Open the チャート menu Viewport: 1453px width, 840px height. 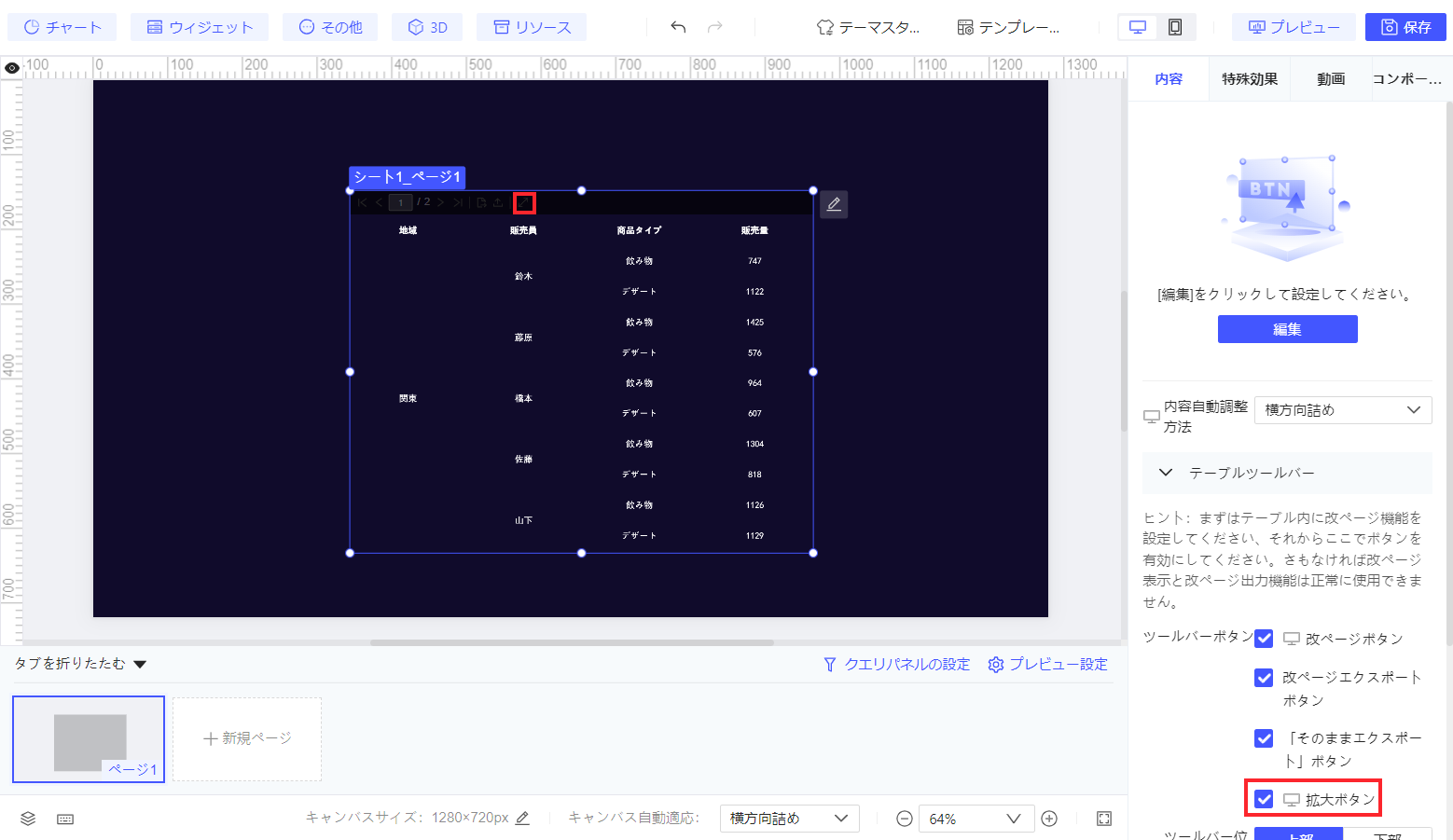(62, 27)
